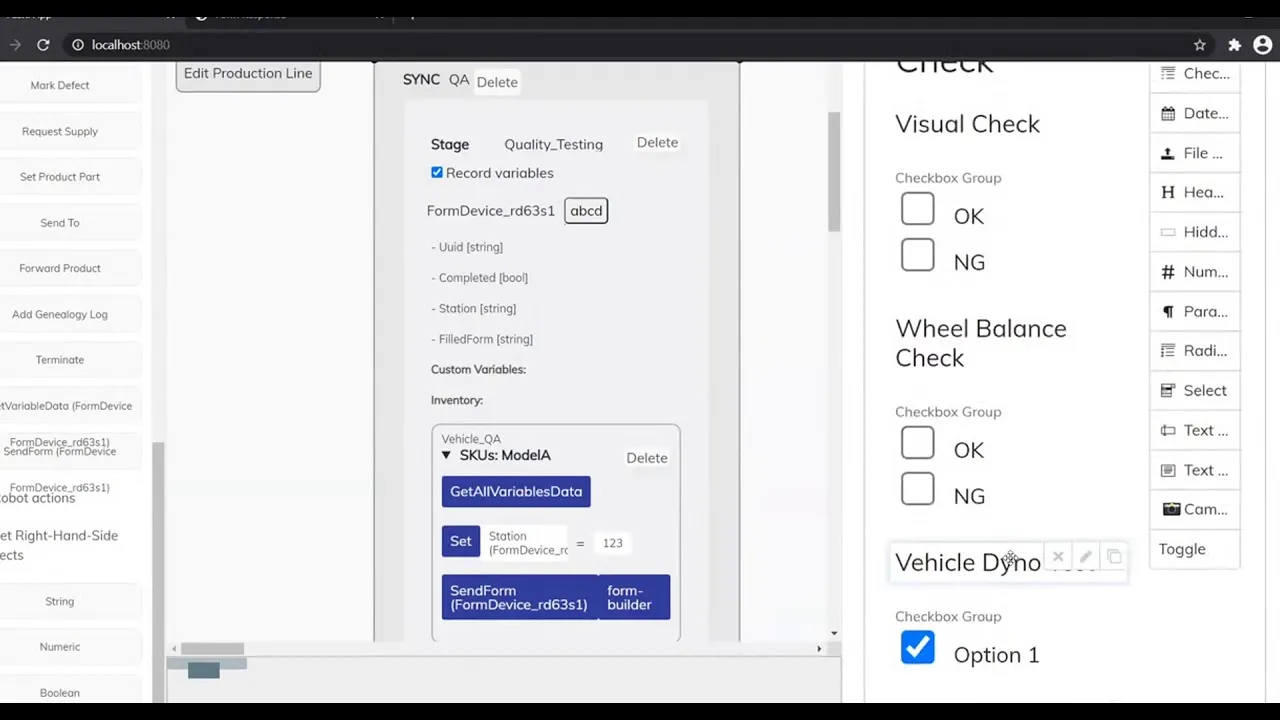Open browser extensions puzzle icon
The image size is (1280, 720).
[1234, 45]
